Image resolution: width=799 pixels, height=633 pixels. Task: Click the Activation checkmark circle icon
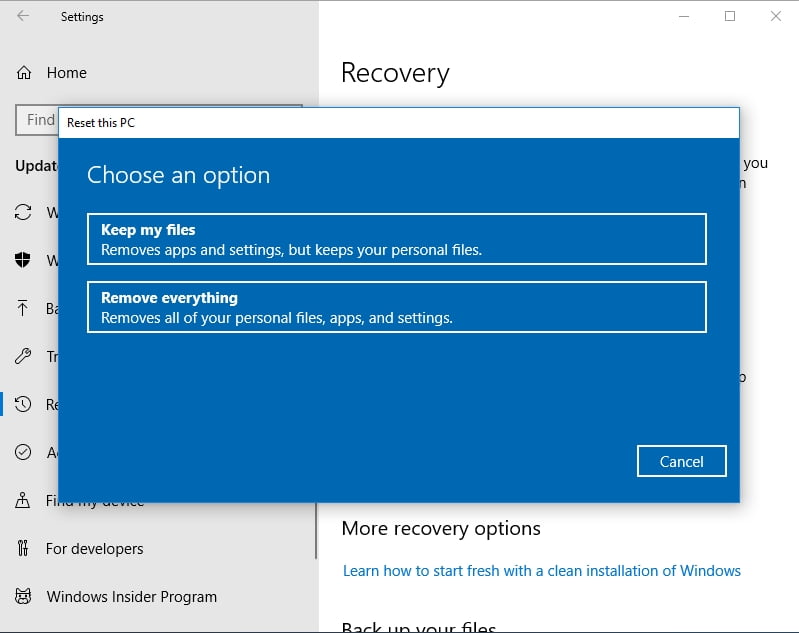[x=23, y=452]
